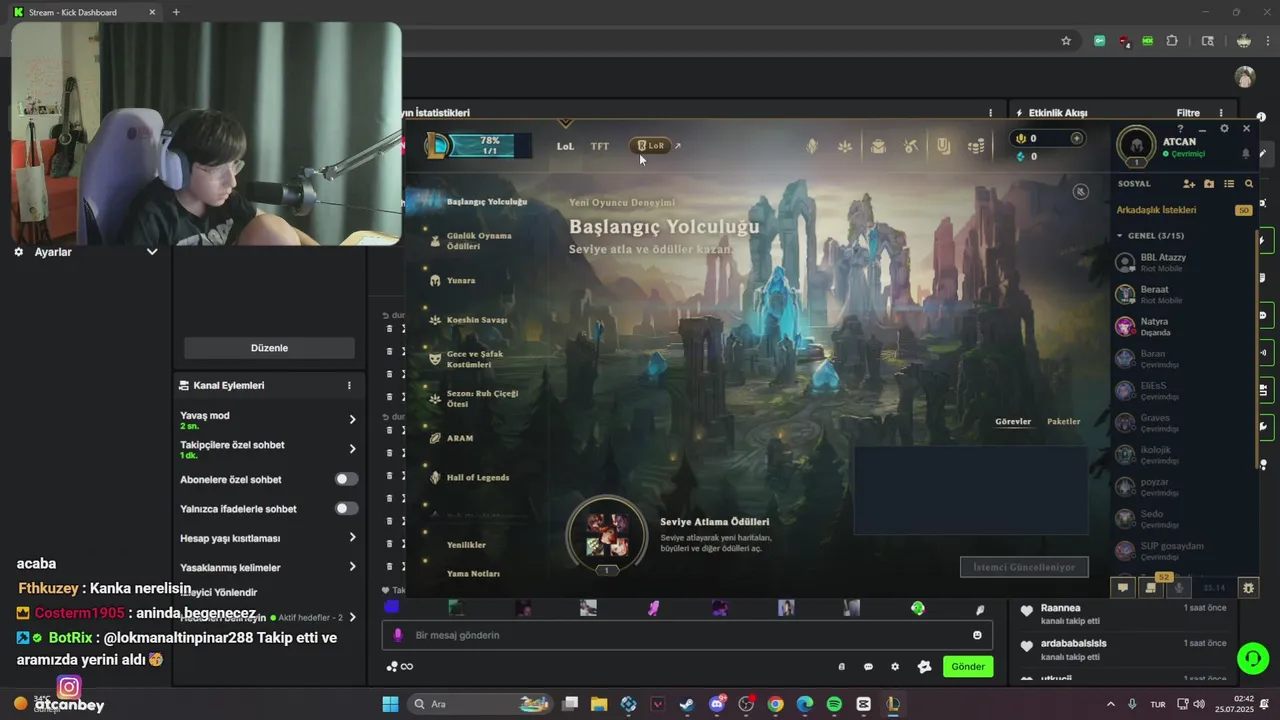
Task: Toggle Yalnızca ifadelerle sohbet switch
Action: coord(346,509)
